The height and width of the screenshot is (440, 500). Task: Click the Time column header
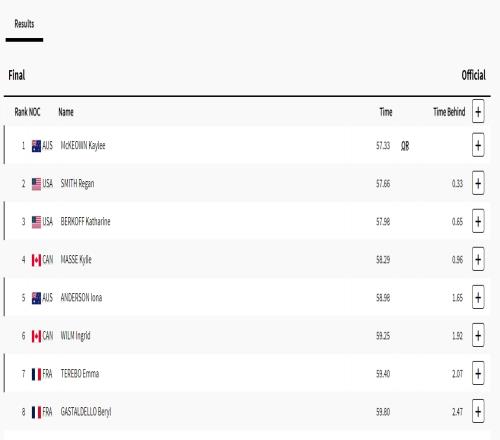[x=386, y=112]
